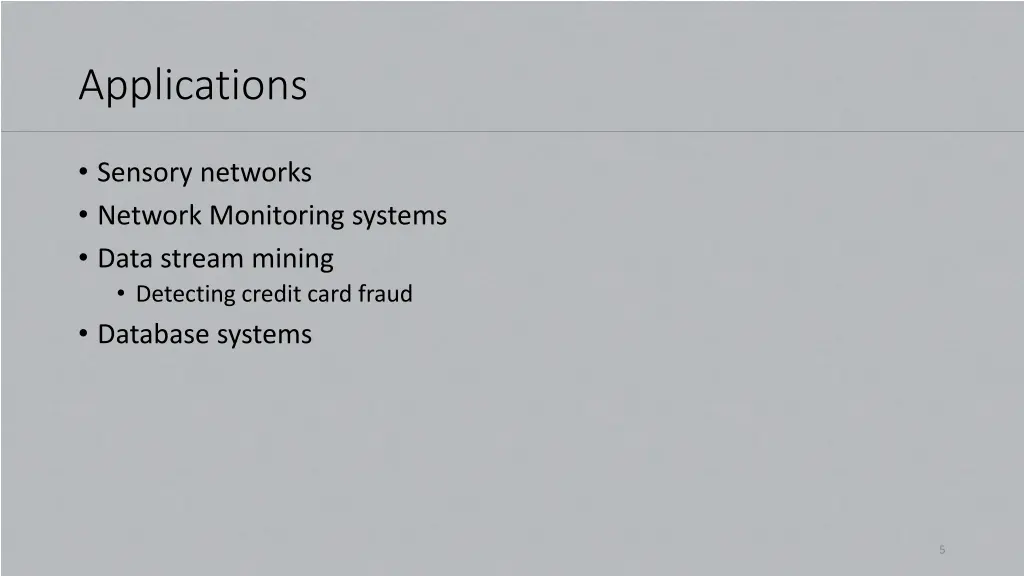Click the "Detecting credit card fraud" sub-bullet
Screen dimensions: 1024x576
tap(274, 294)
